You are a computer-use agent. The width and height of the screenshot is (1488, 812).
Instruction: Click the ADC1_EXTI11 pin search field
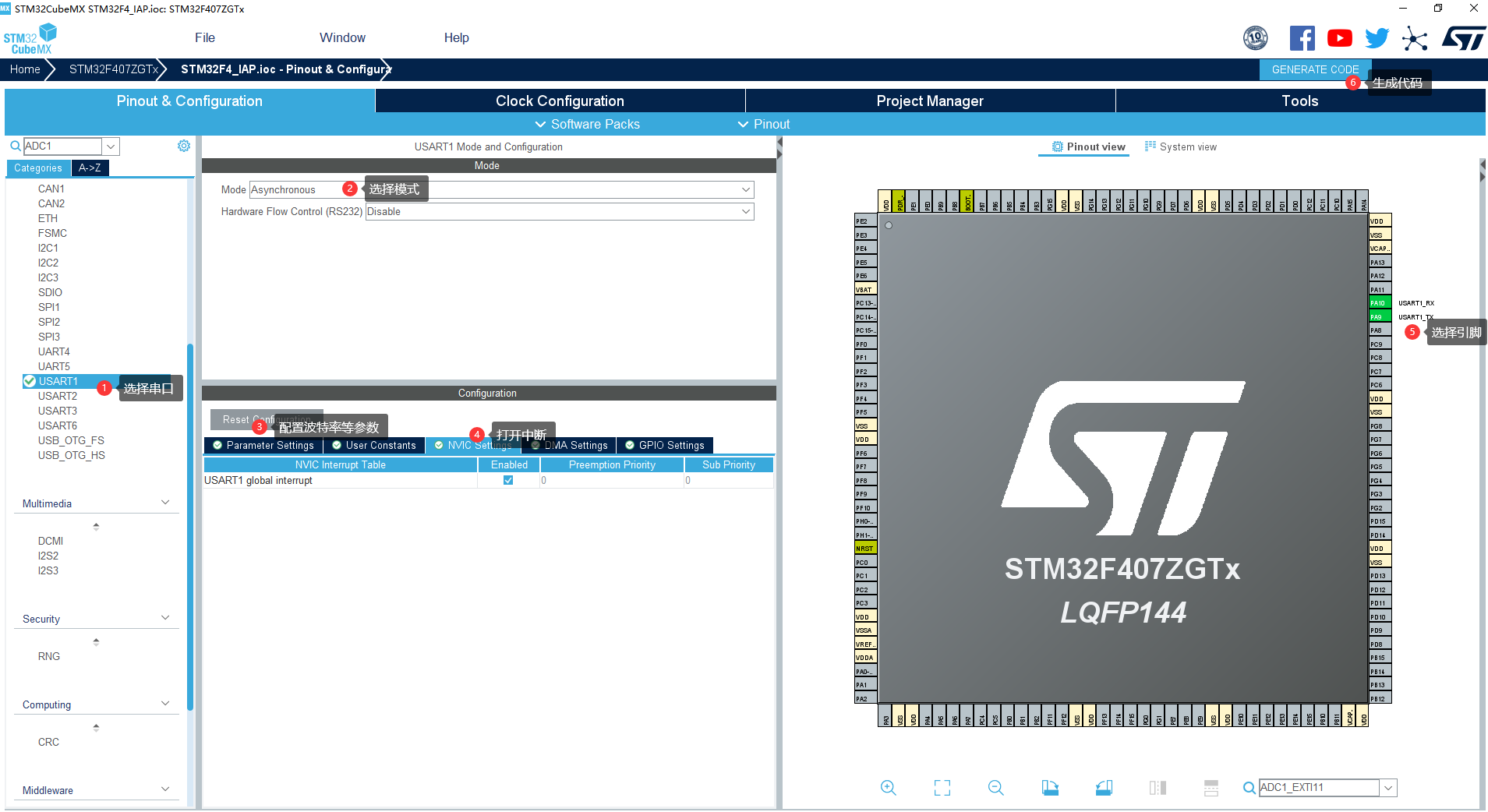tap(1319, 788)
